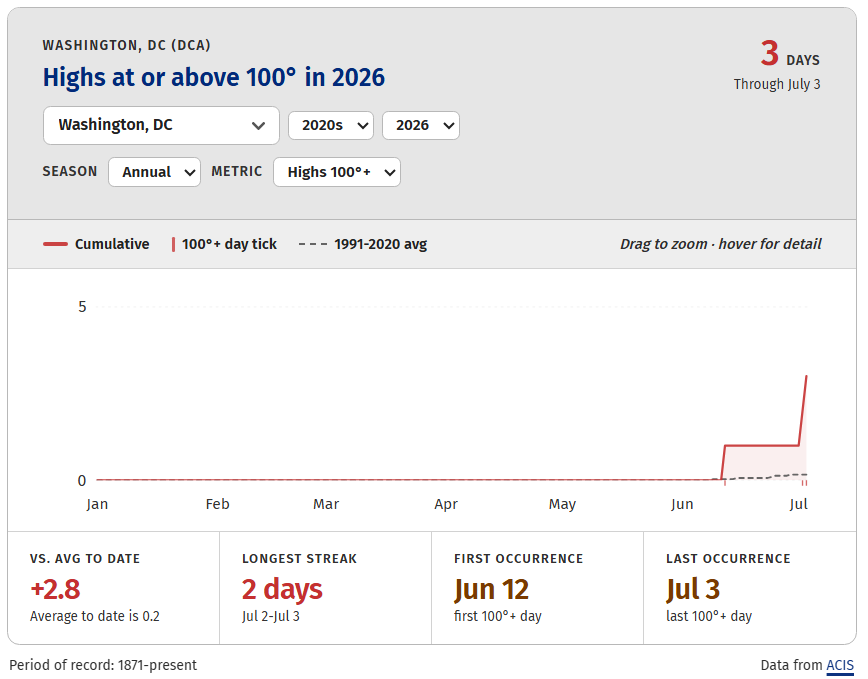
Task: Click the 'Jul 2-Jul 3' streak range text
Action: [x=271, y=616]
